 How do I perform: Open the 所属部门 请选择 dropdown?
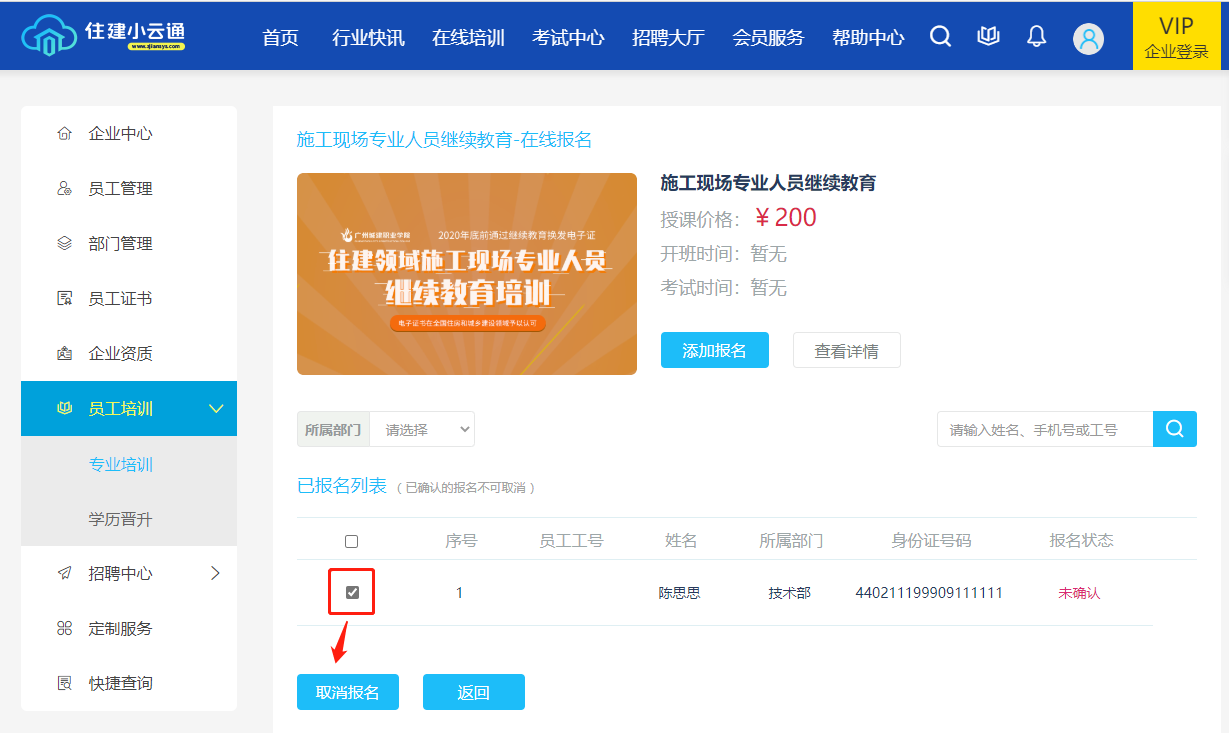[422, 429]
